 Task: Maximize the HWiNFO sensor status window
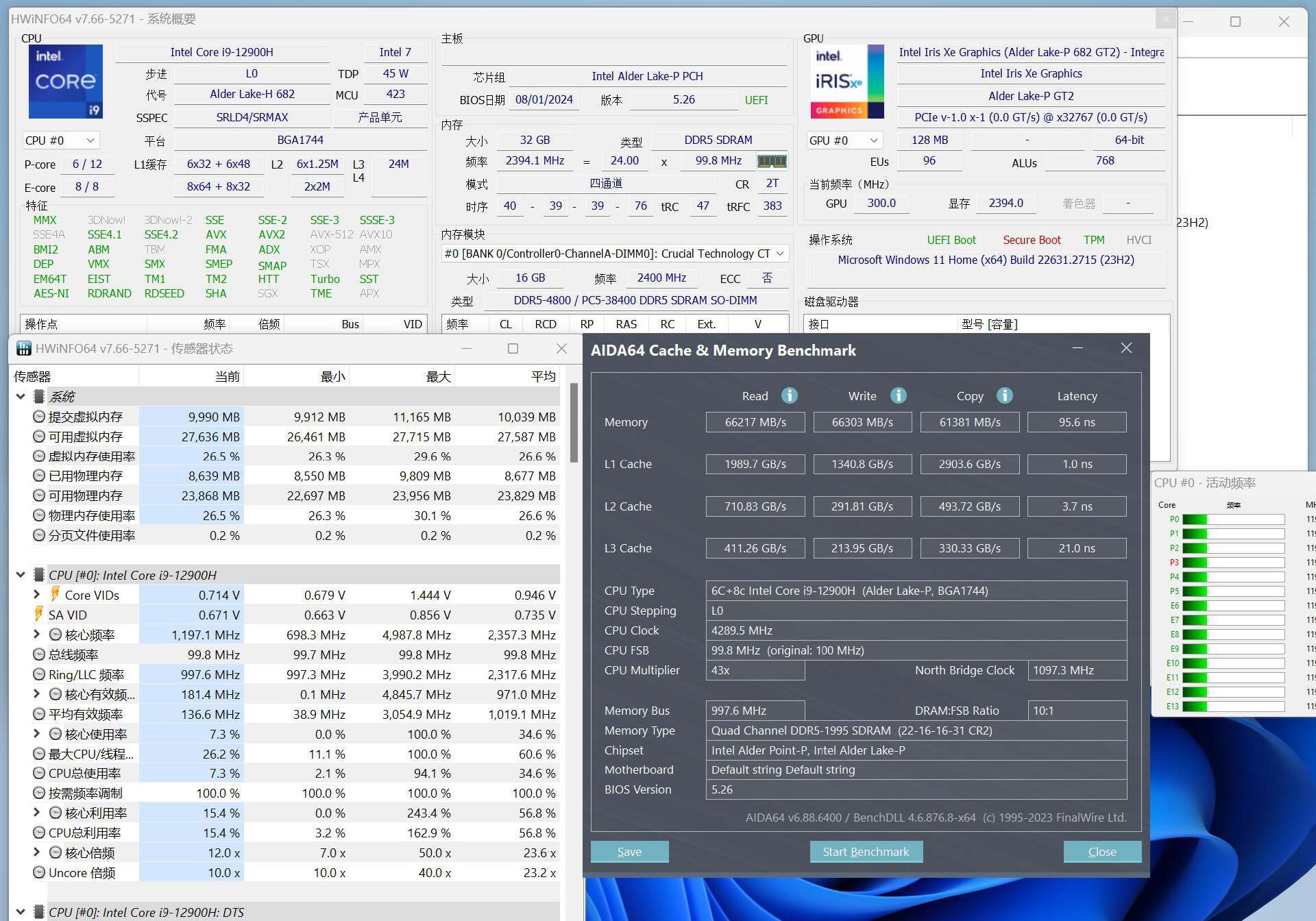tap(513, 348)
